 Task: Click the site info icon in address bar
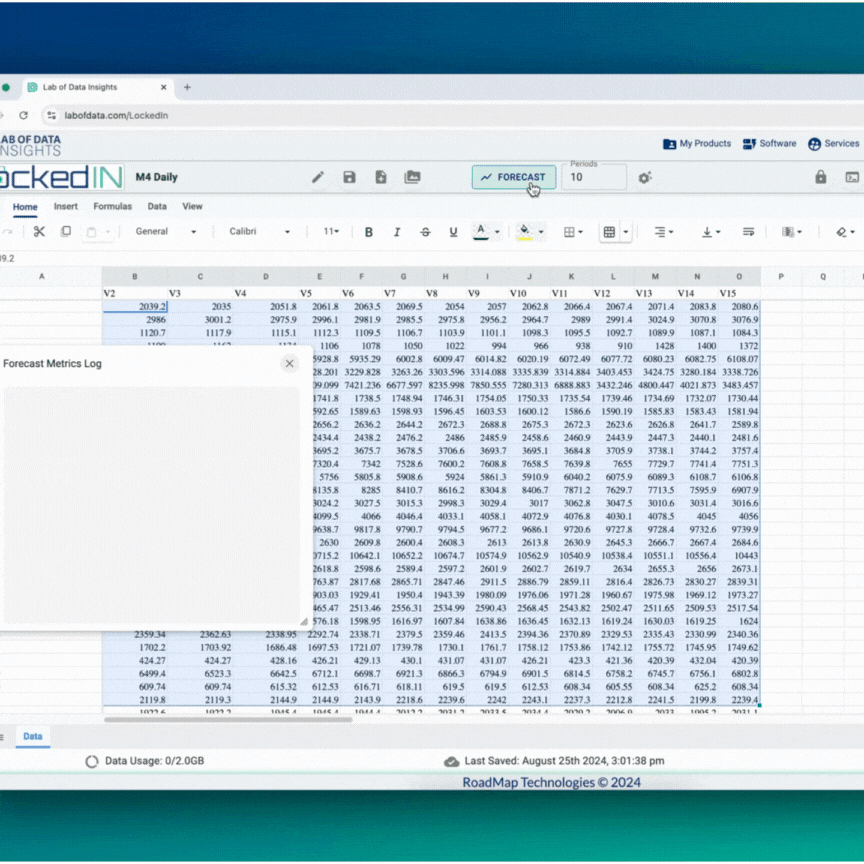tap(51, 115)
